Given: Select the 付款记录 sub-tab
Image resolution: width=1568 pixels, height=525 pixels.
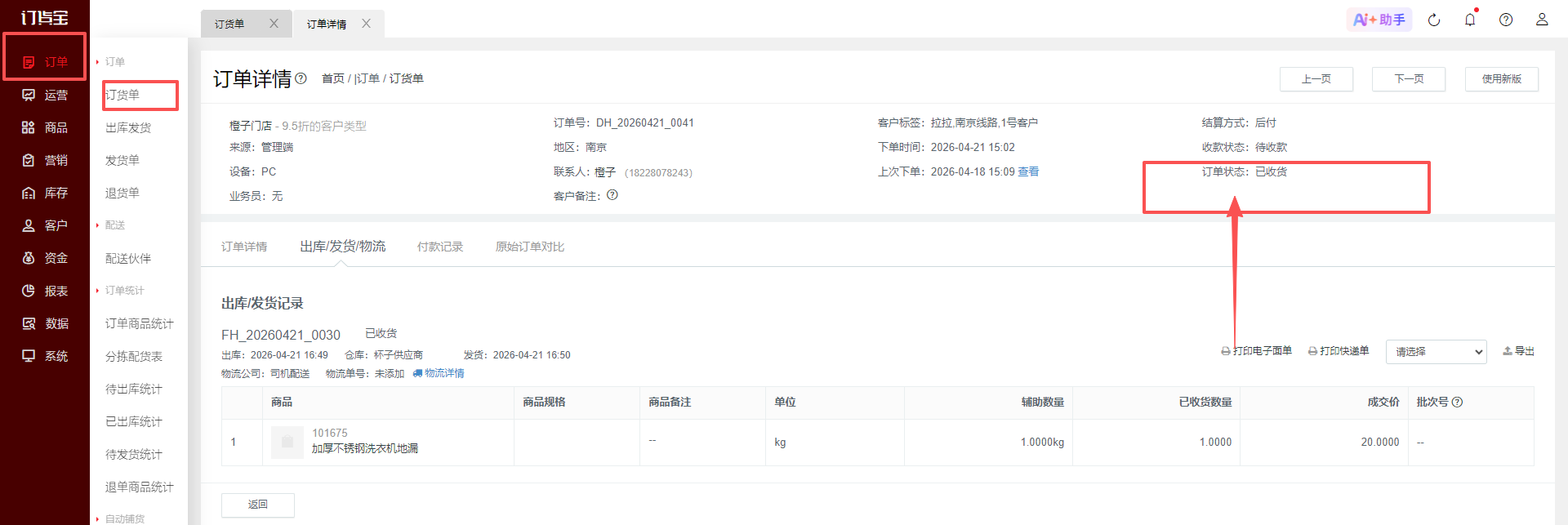Looking at the screenshot, I should [x=440, y=247].
